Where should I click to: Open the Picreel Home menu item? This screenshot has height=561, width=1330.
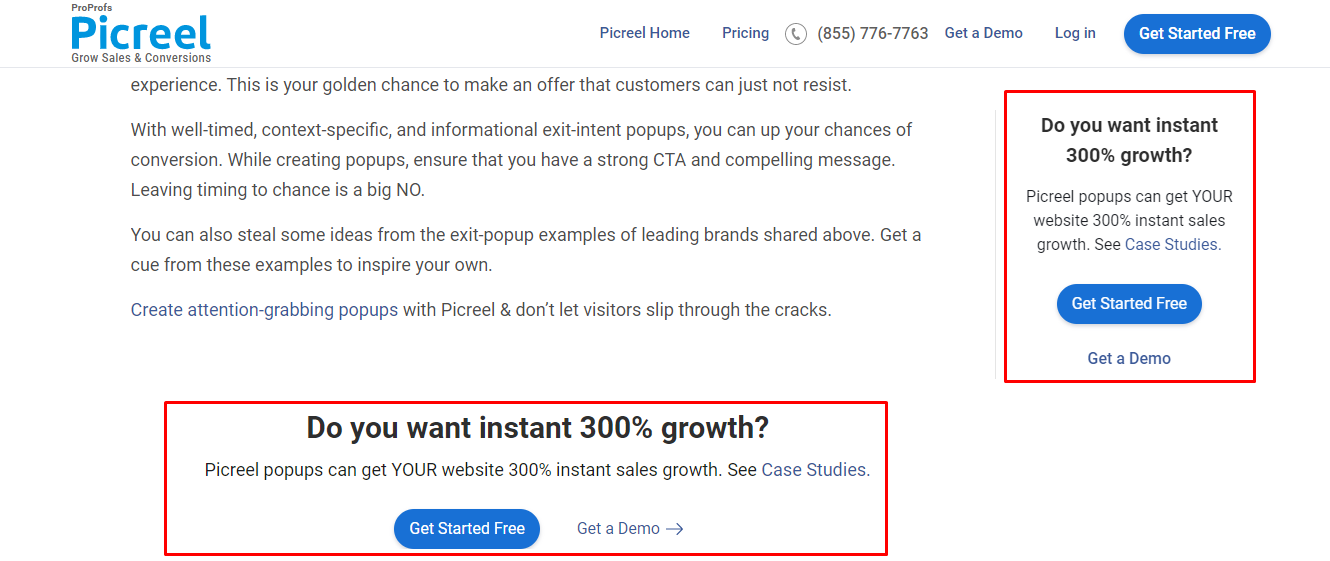[644, 33]
